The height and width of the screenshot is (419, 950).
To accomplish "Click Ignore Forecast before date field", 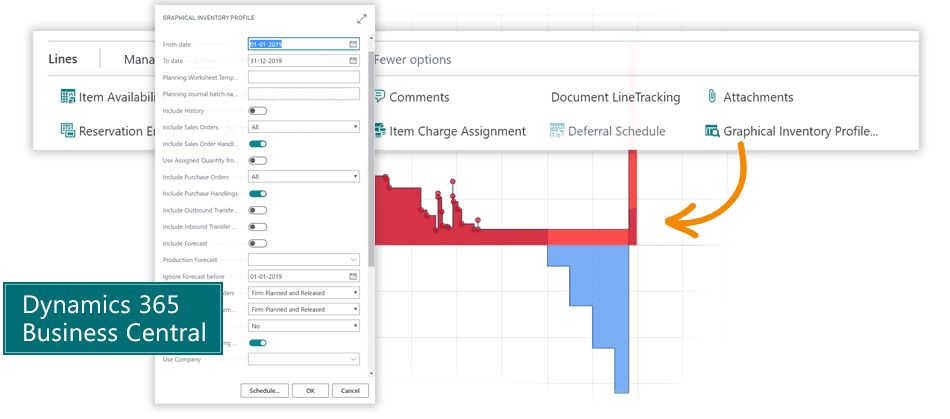I will click(x=304, y=276).
